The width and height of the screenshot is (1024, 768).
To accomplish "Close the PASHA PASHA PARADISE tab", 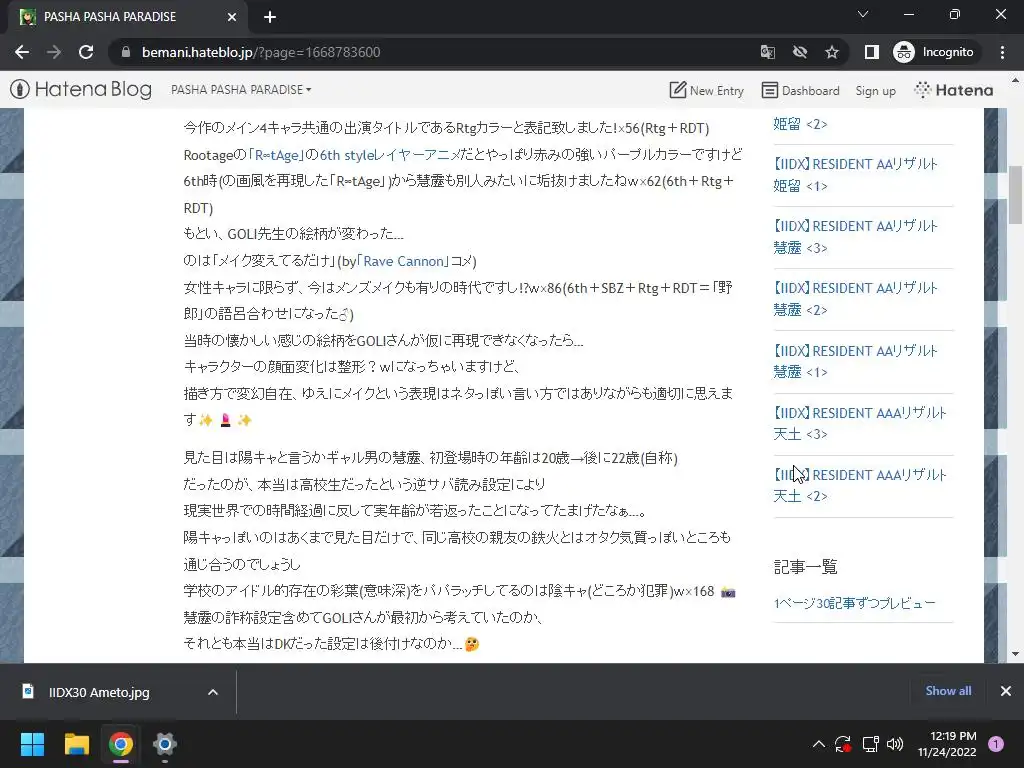I will coord(232,17).
